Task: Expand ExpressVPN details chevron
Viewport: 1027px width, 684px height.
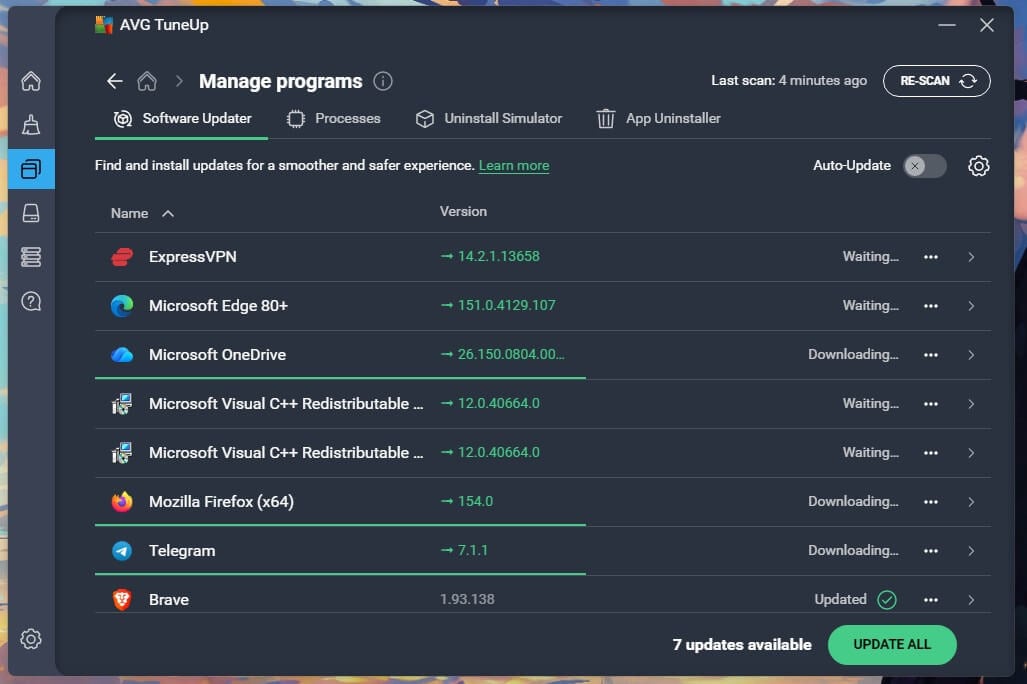Action: coord(971,257)
